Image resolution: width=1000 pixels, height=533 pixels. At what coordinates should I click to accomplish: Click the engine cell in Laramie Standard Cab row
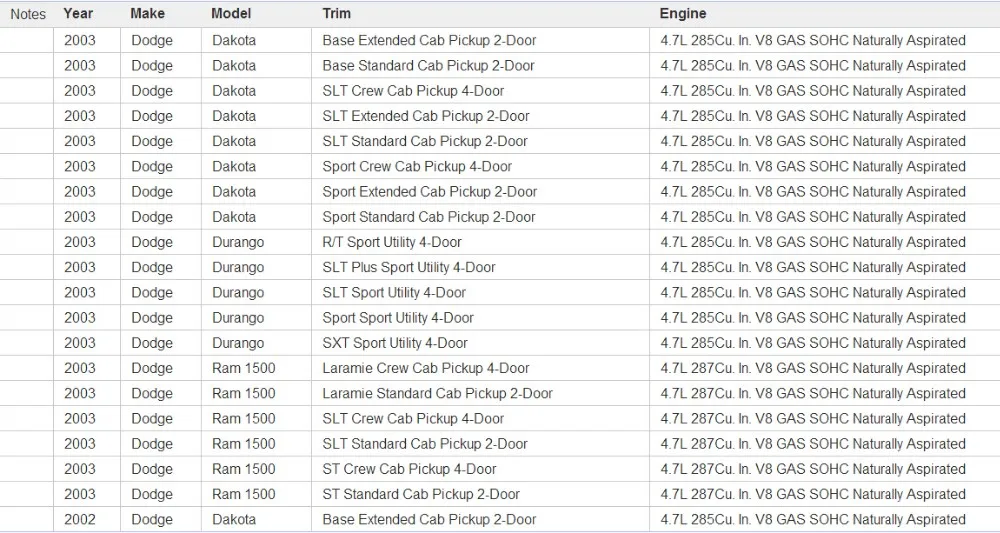813,393
